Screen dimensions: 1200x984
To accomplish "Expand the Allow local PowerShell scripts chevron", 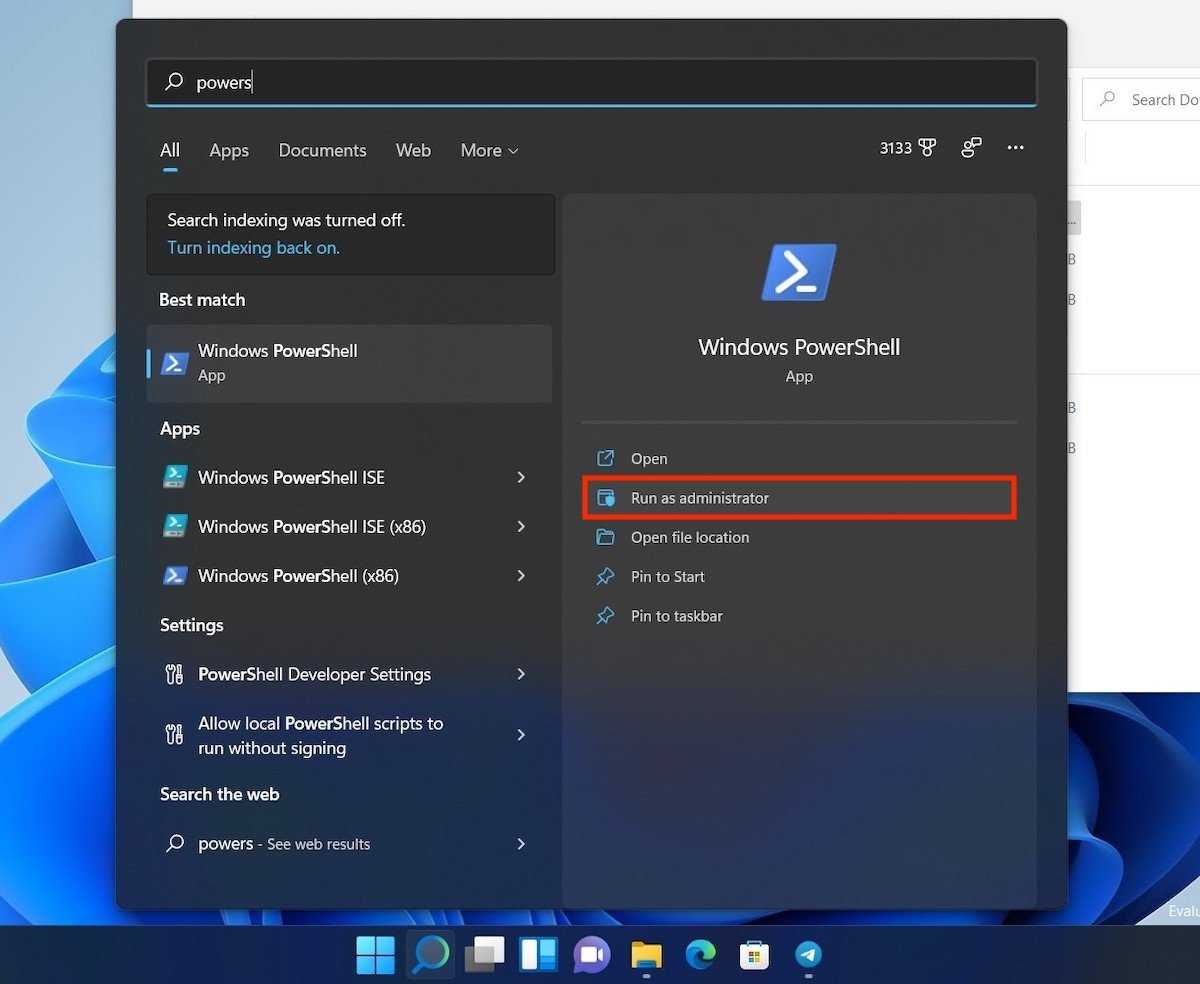I will point(521,735).
